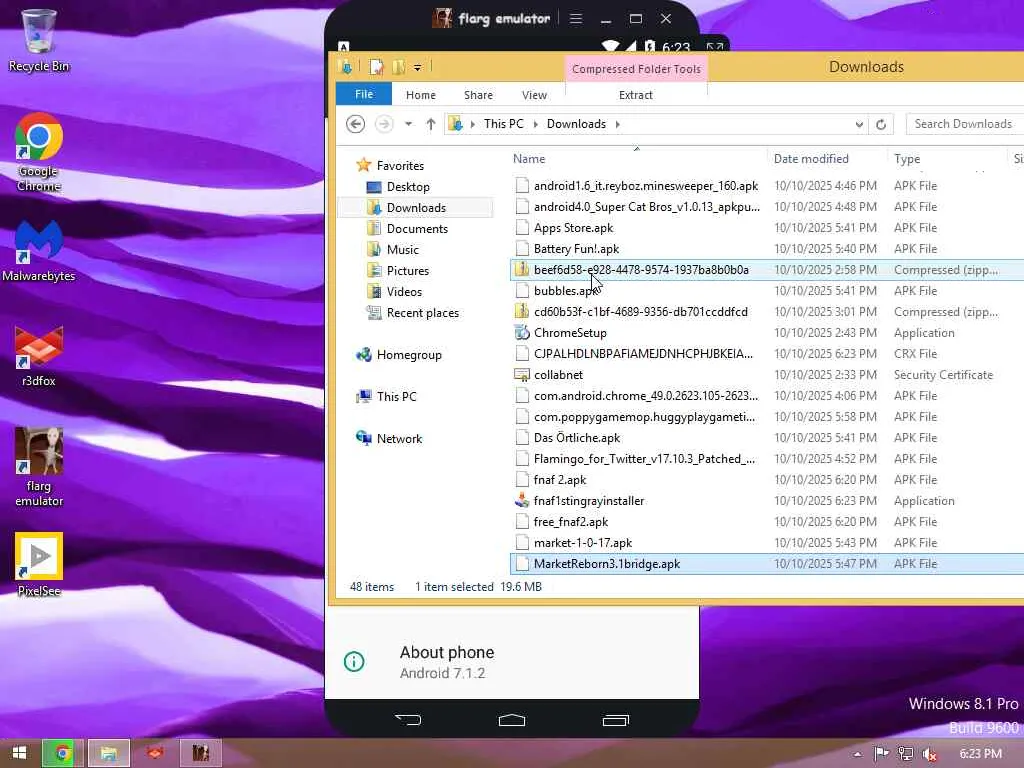Select Documents in the navigation pane

[x=417, y=229]
